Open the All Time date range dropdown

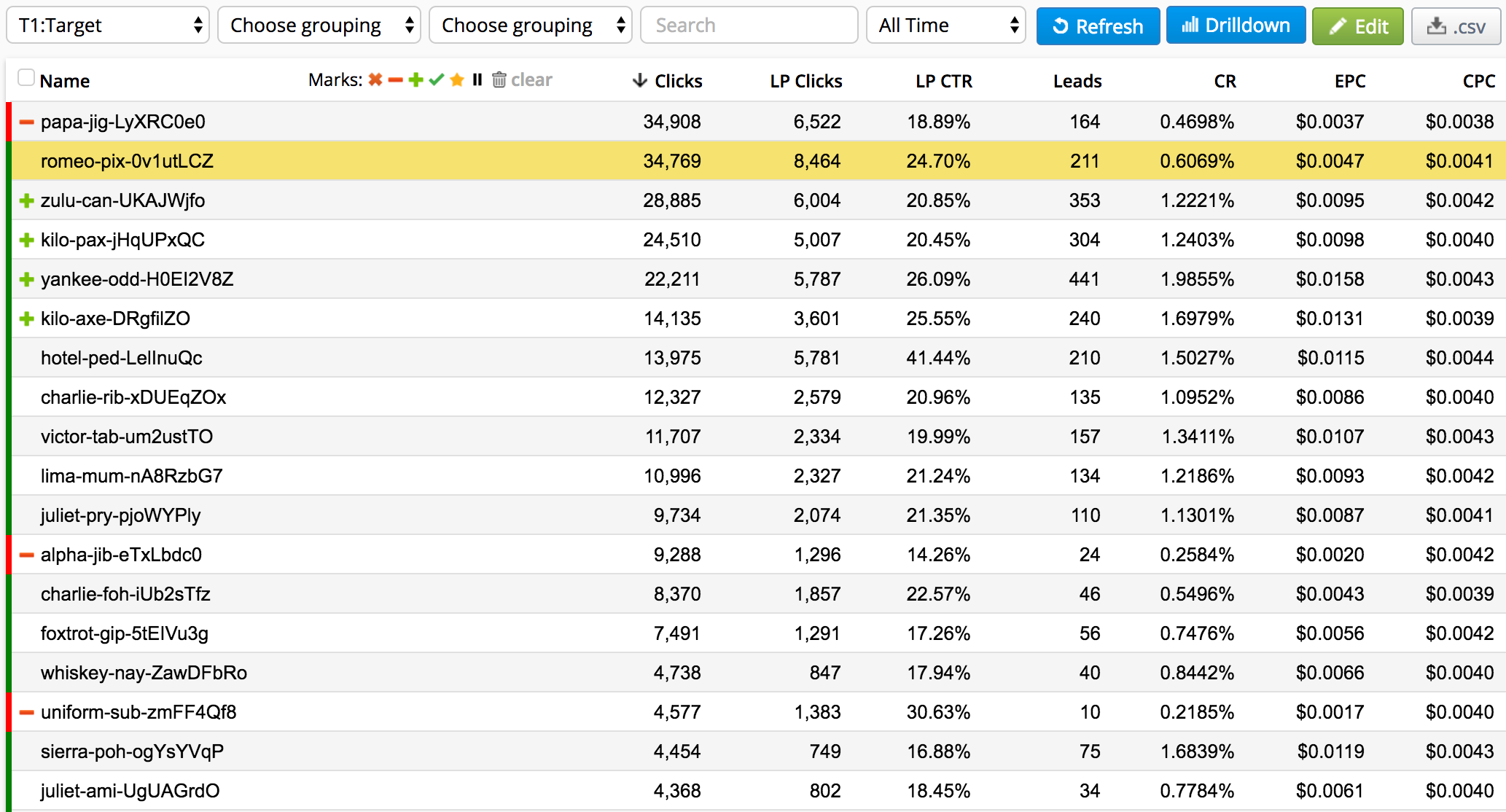pyautogui.click(x=946, y=26)
